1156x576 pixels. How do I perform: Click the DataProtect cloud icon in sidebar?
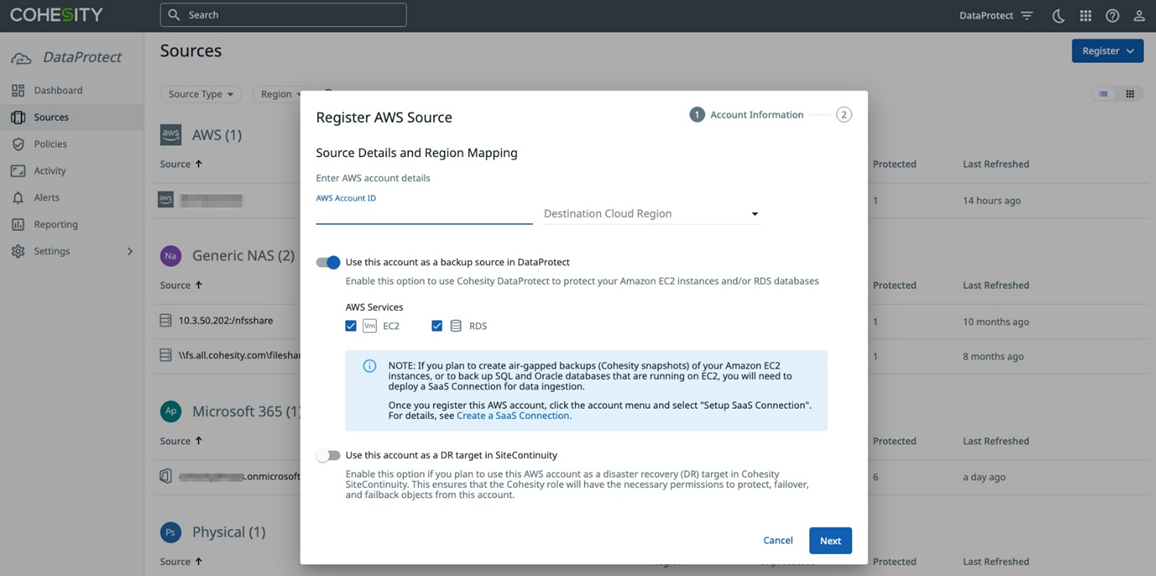[21, 58]
